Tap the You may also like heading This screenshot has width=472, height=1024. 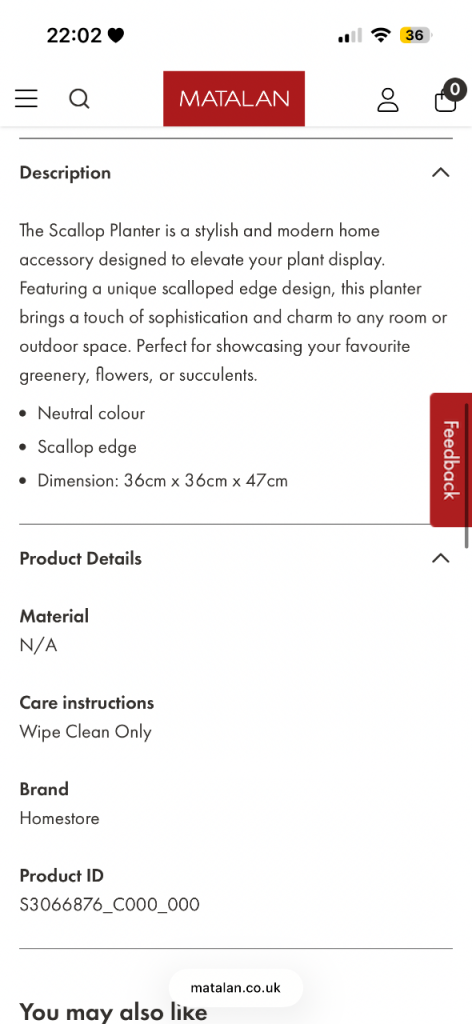tap(114, 1012)
